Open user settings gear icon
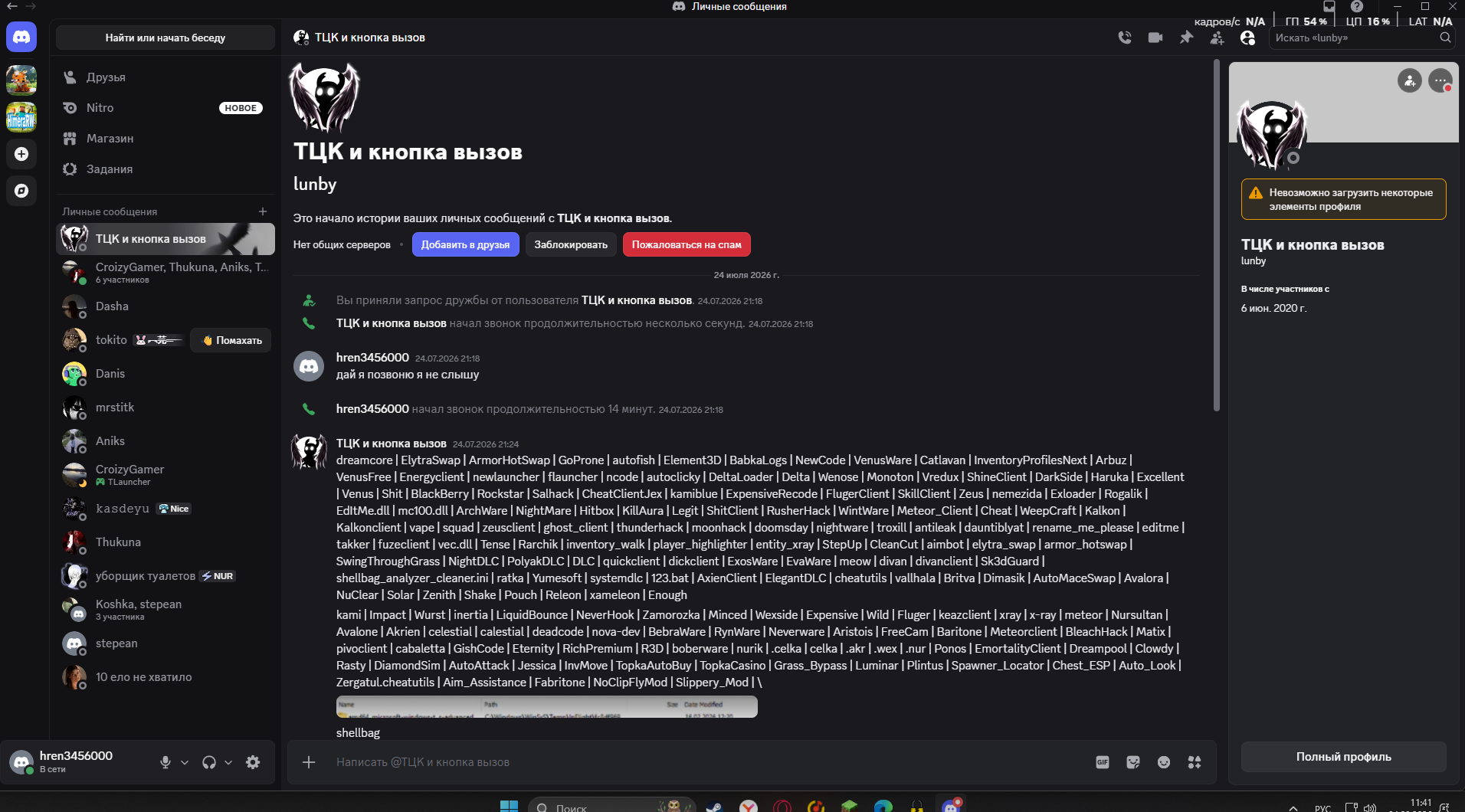This screenshot has width=1465, height=812. [253, 762]
